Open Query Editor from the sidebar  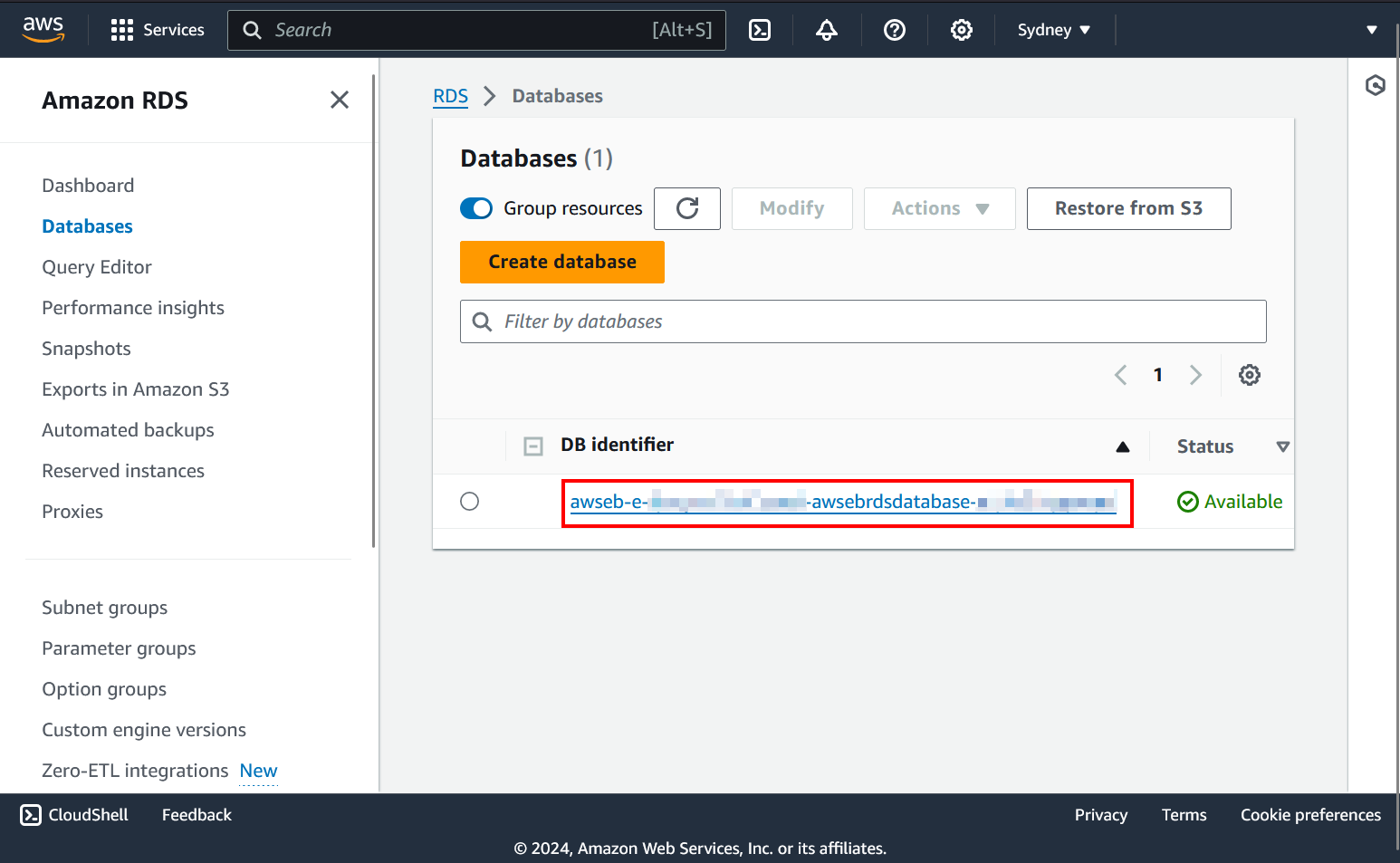(x=96, y=266)
